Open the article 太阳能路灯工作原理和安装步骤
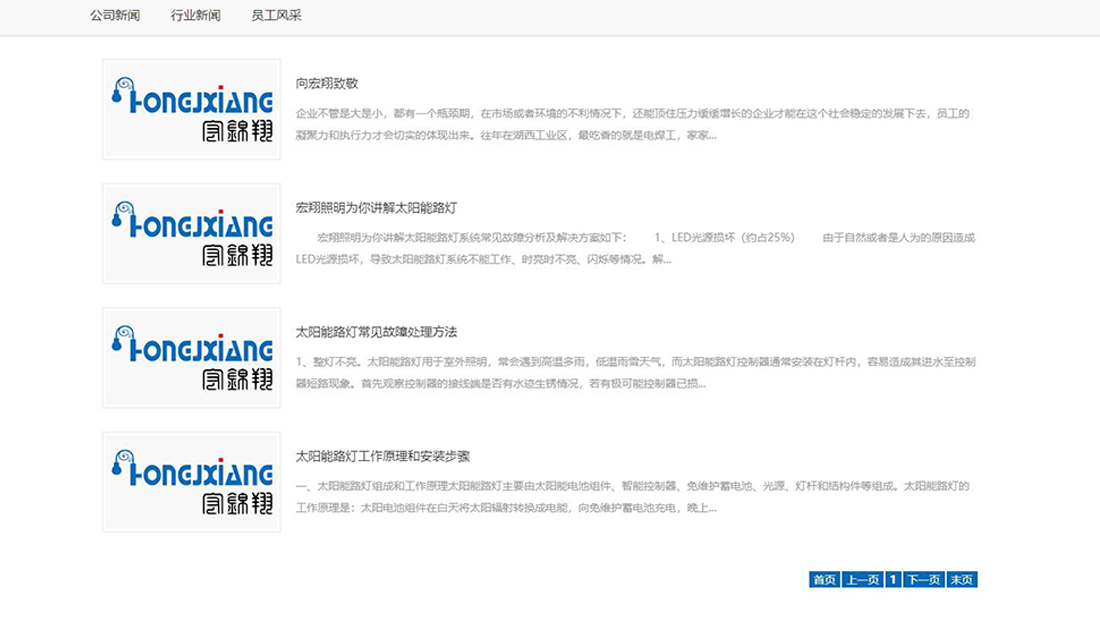The image size is (1100, 618). point(383,456)
